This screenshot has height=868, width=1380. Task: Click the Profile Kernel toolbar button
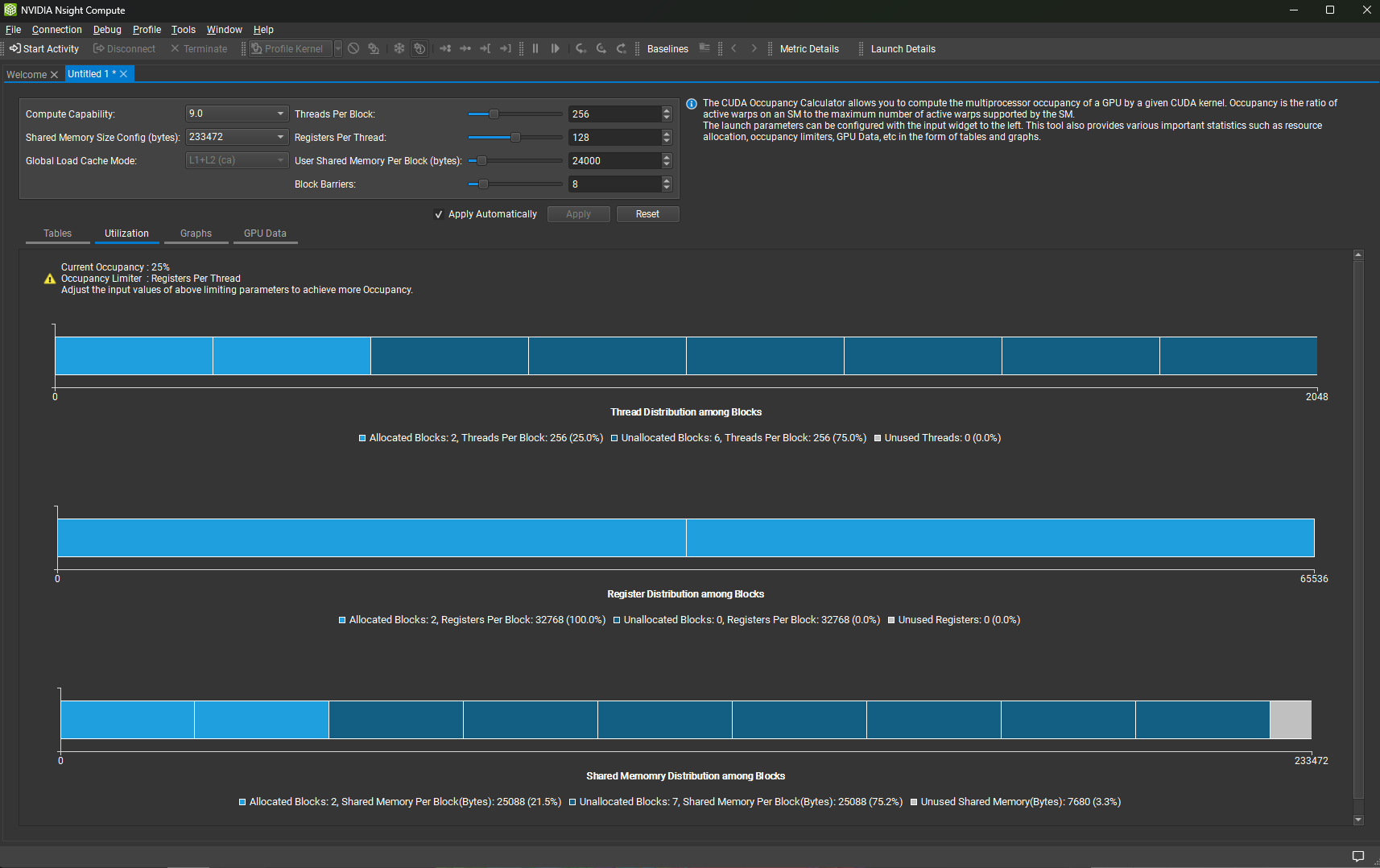pyautogui.click(x=290, y=48)
